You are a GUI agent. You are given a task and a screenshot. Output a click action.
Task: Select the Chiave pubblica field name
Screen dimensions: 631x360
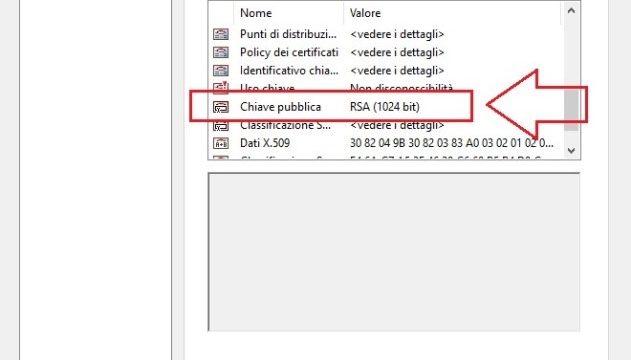pyautogui.click(x=280, y=107)
